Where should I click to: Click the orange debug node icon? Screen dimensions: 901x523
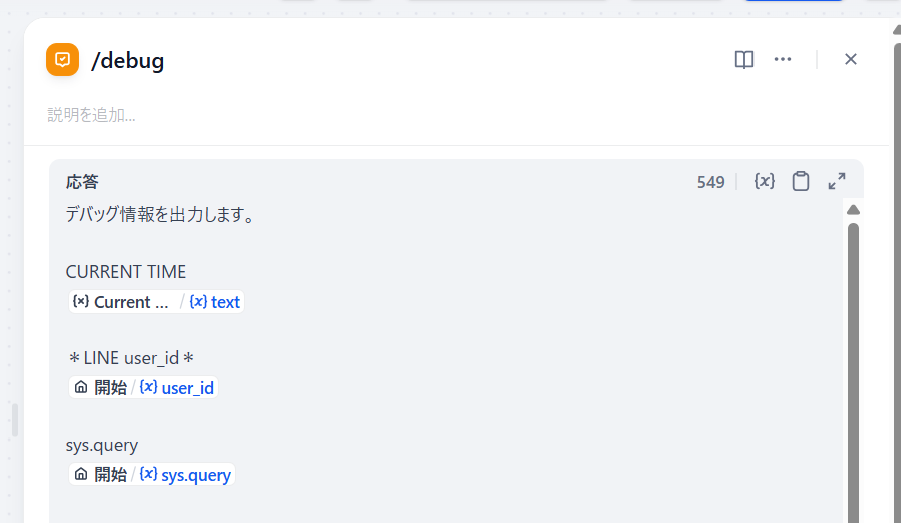tap(62, 60)
